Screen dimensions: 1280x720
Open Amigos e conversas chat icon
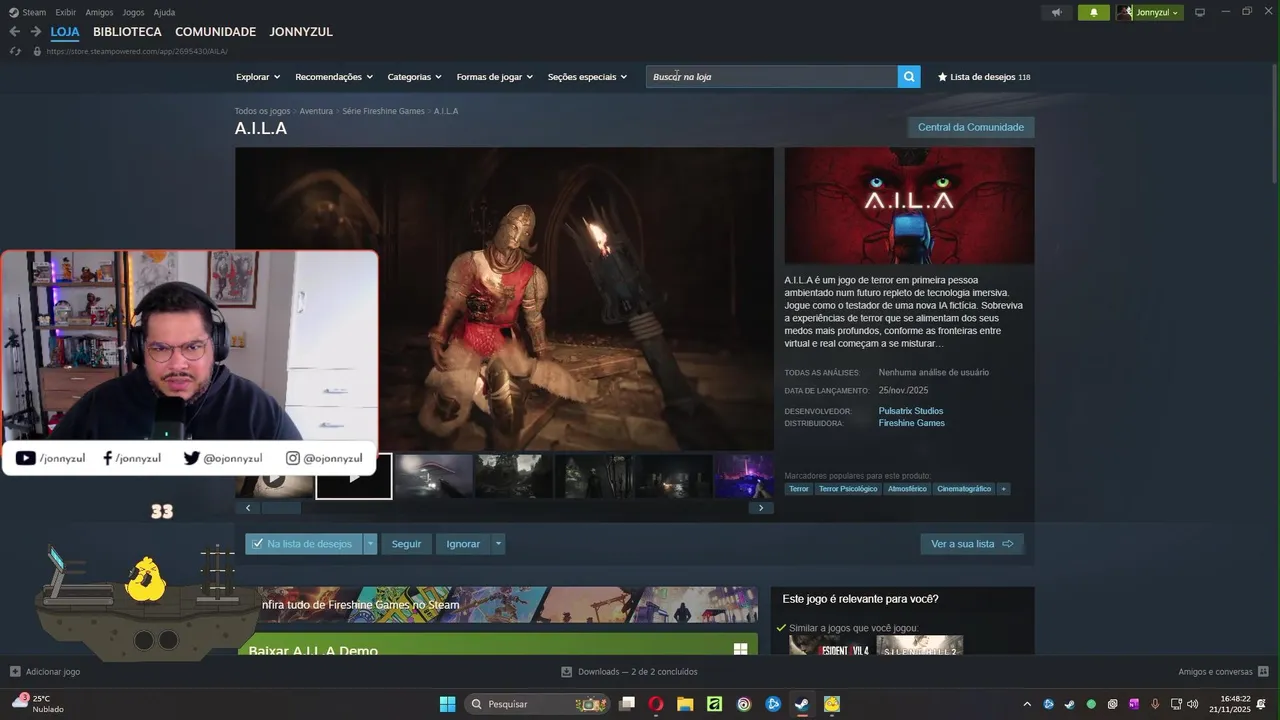point(1263,672)
